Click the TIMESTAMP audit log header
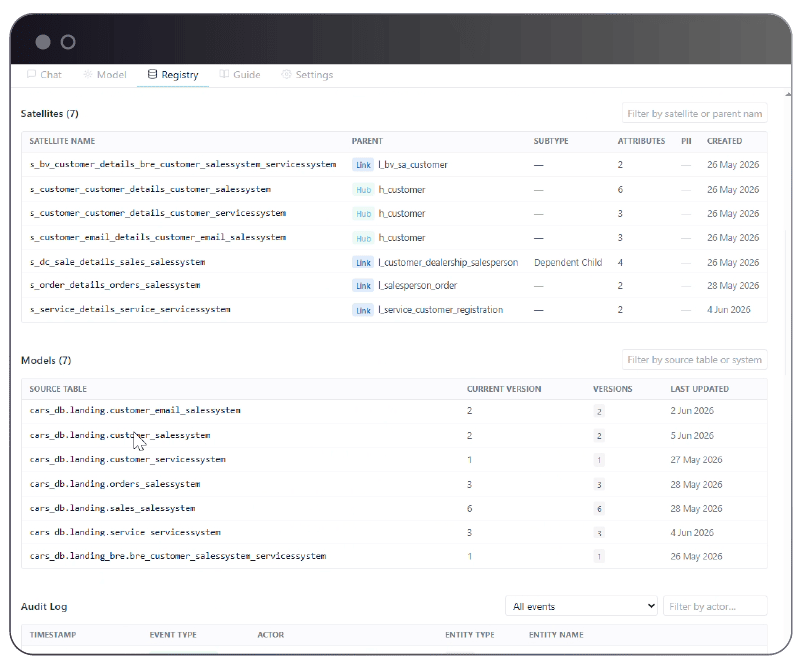The width and height of the screenshot is (801, 669). (53, 634)
